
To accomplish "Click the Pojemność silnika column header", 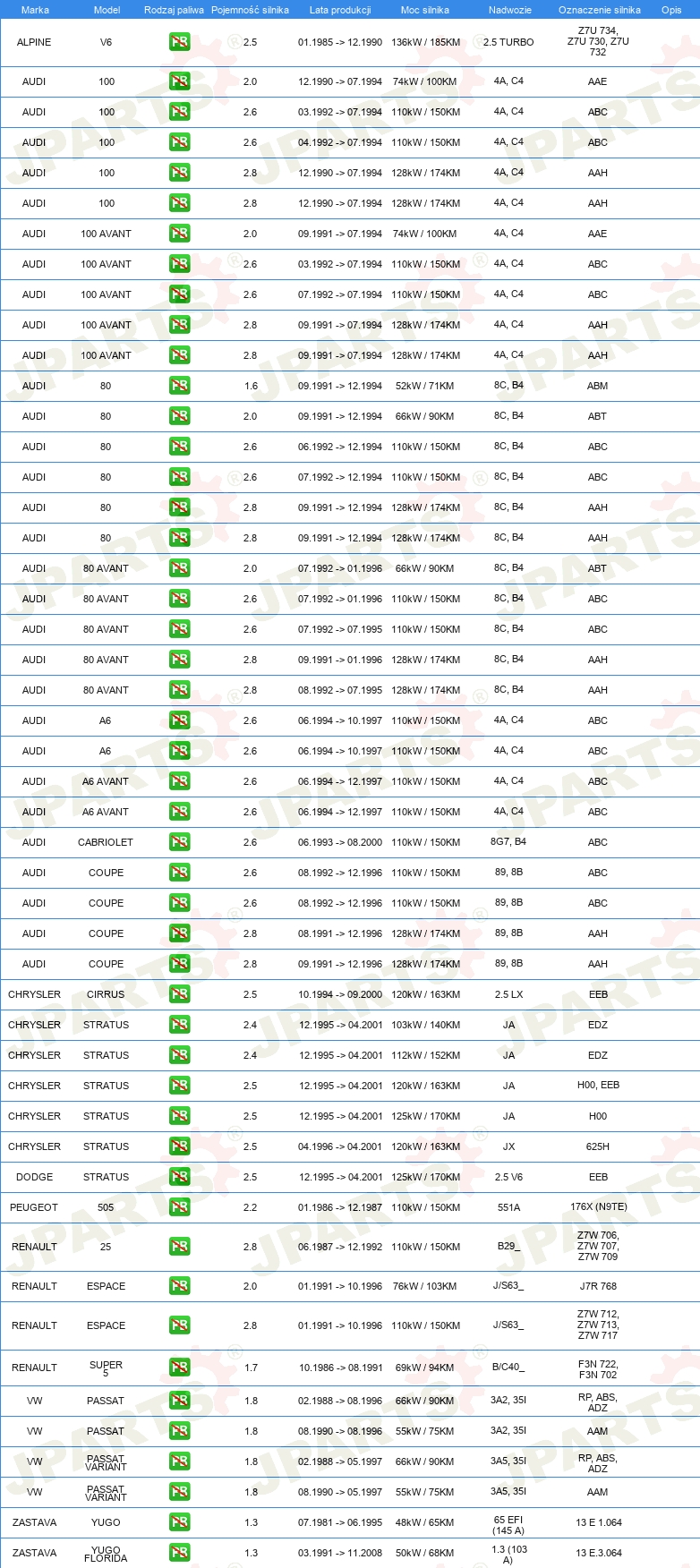I will 250,10.
